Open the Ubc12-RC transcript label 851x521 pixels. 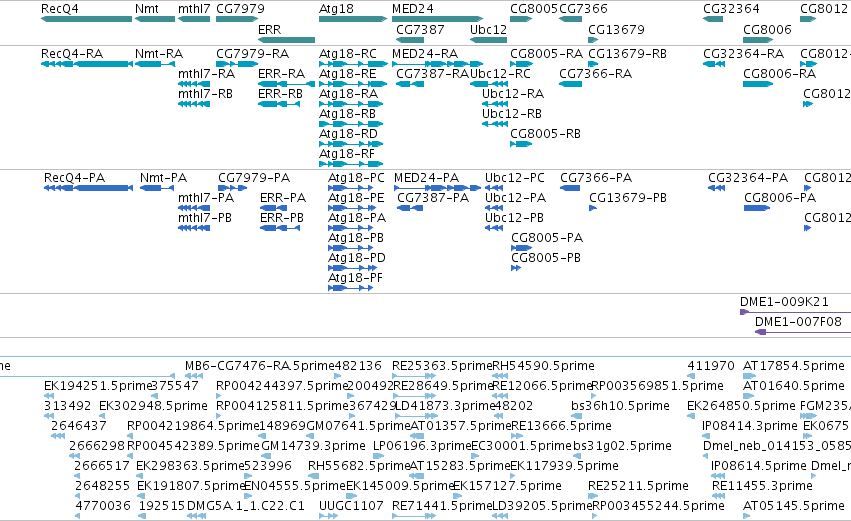pos(500,74)
